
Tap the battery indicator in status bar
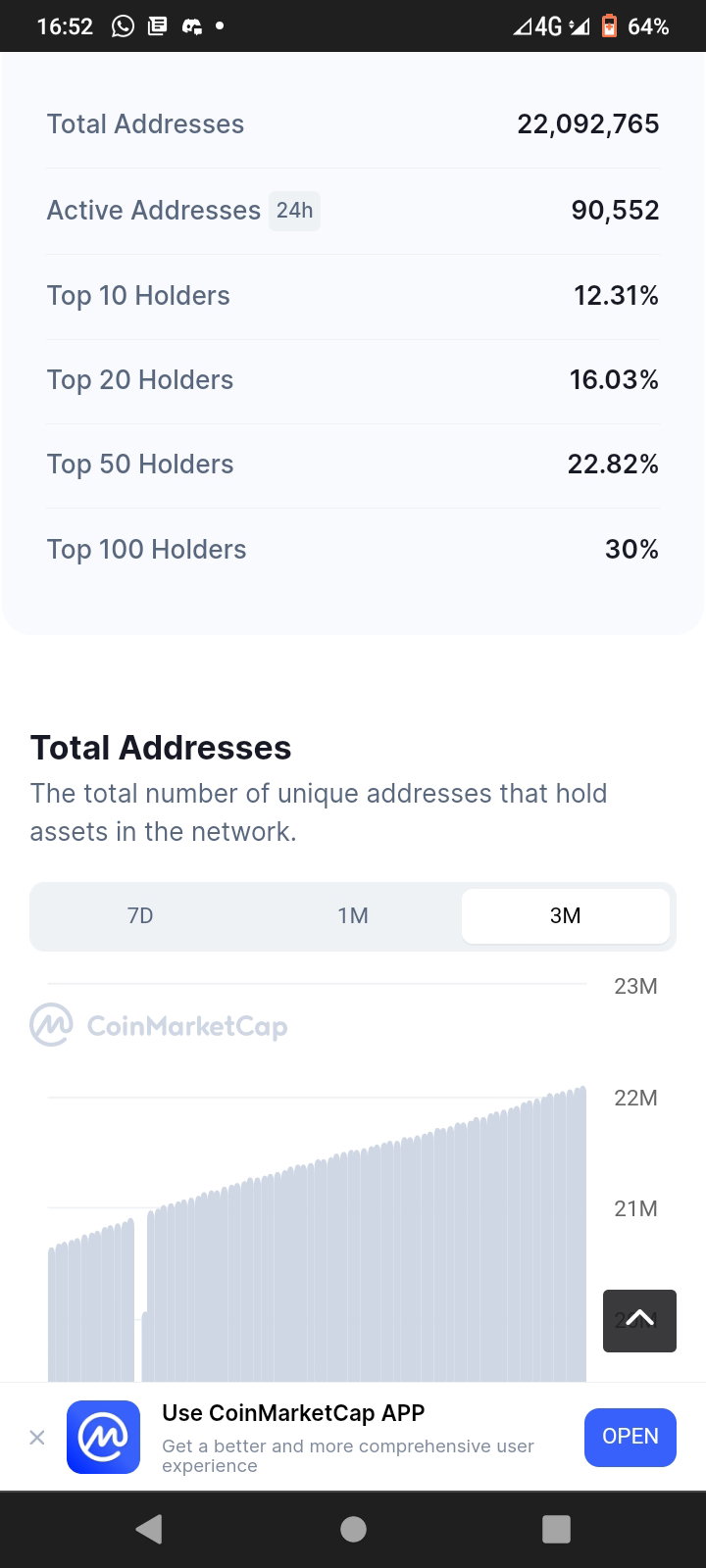pyautogui.click(x=609, y=26)
